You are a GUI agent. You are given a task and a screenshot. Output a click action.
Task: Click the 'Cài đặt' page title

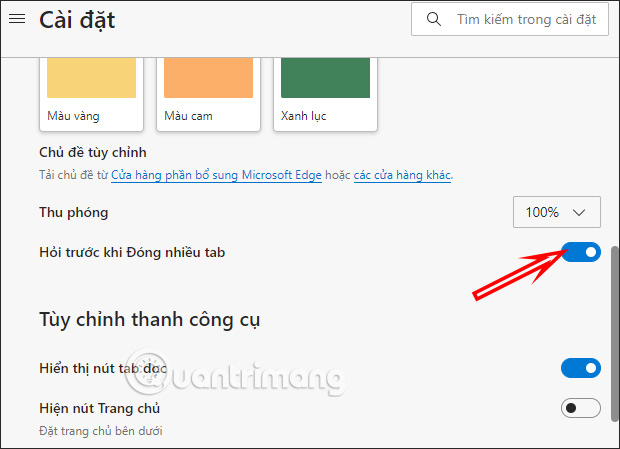[77, 20]
